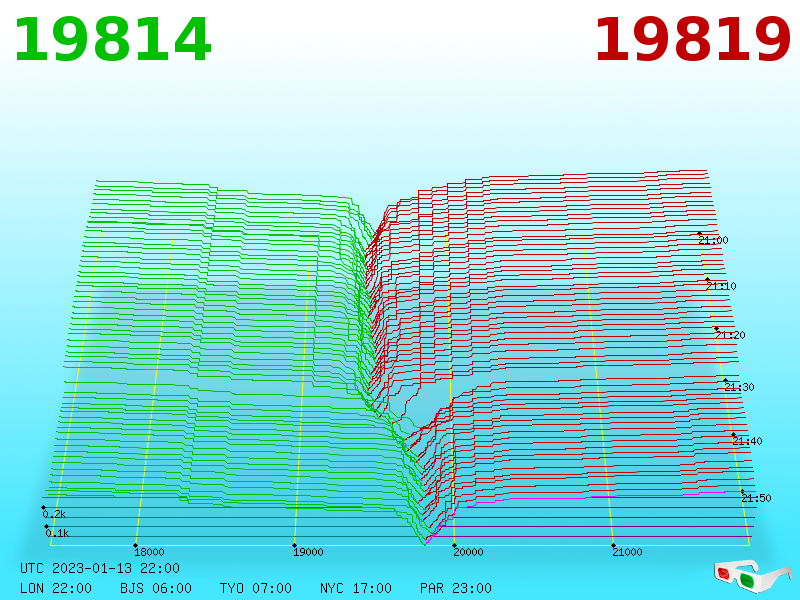Click the 21:00 time axis label

[x=713, y=240]
